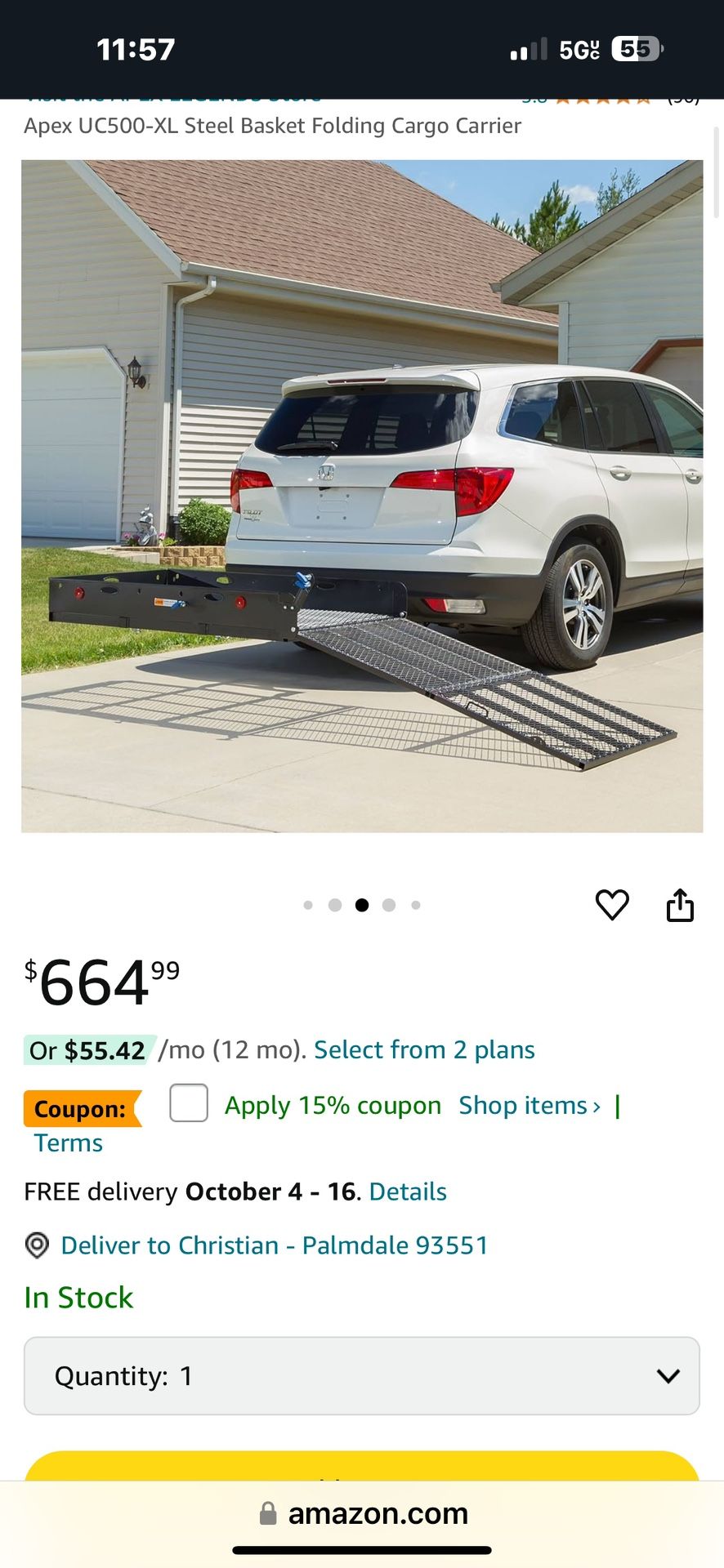724x1568 pixels.
Task: Open coupon Terms link
Action: click(69, 1143)
